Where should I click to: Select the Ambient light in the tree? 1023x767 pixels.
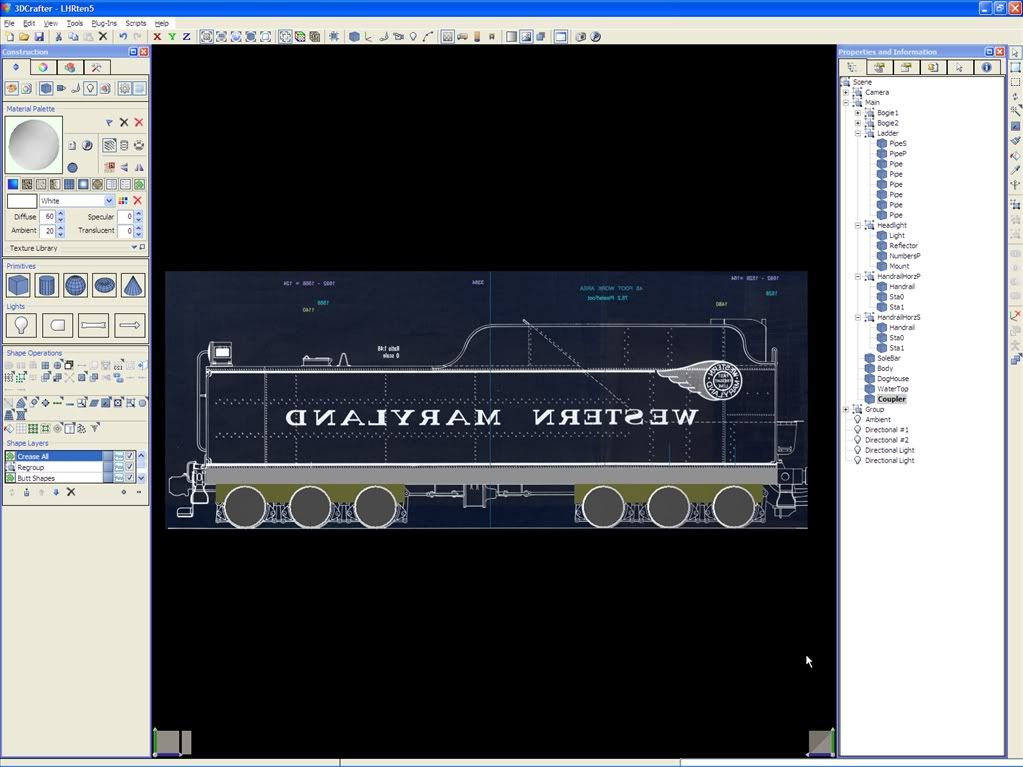tap(878, 419)
